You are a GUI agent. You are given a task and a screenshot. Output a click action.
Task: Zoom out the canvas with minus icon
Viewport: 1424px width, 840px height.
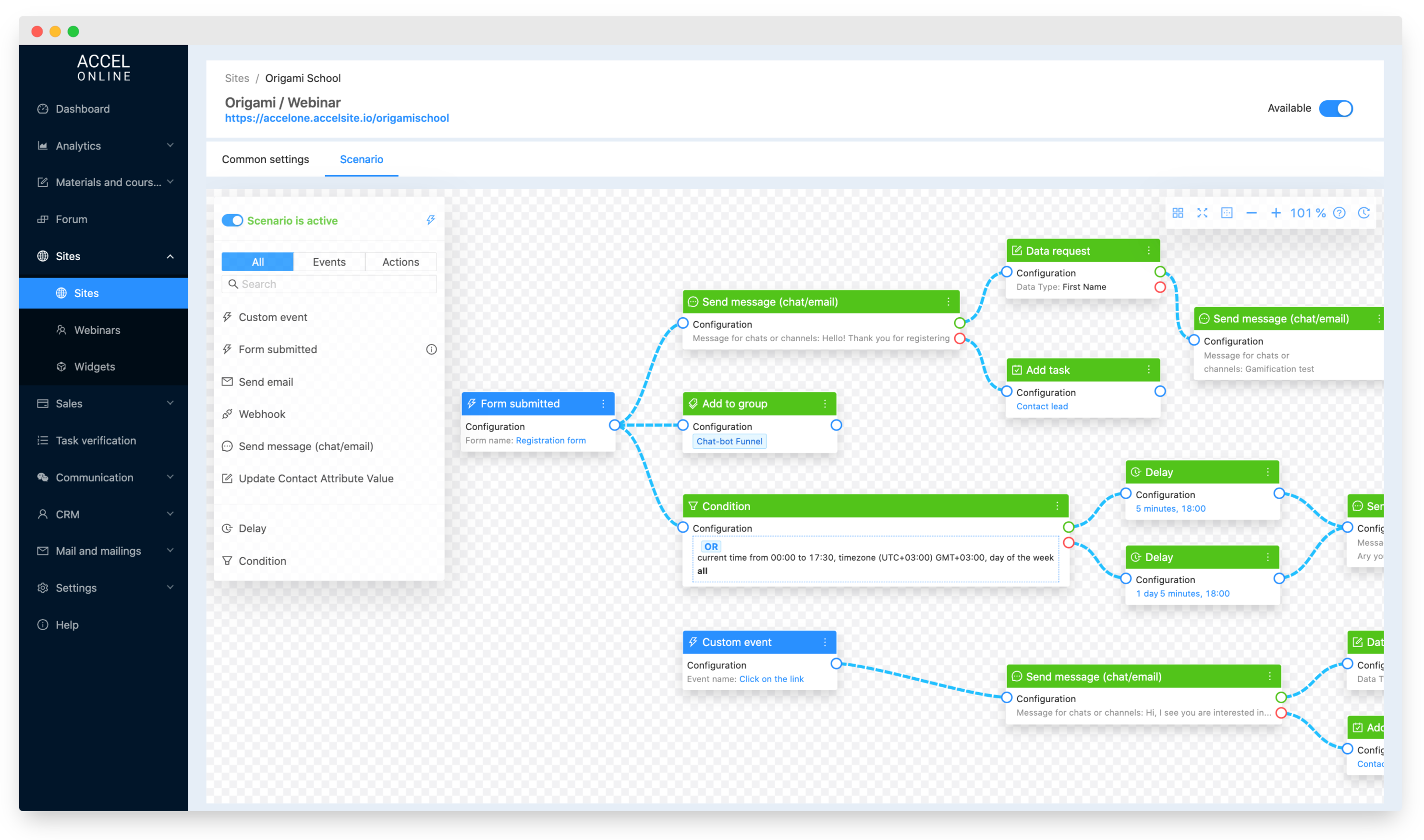(1251, 214)
